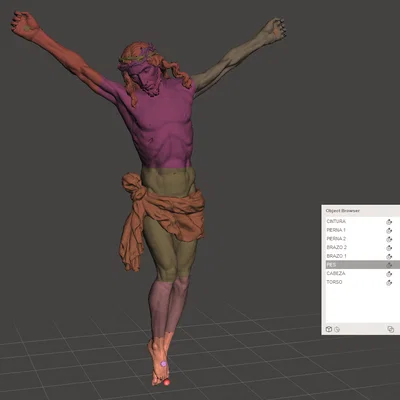Click the icon beside PERNA 1 row
Viewport: 400px width, 400px height.
point(389,231)
